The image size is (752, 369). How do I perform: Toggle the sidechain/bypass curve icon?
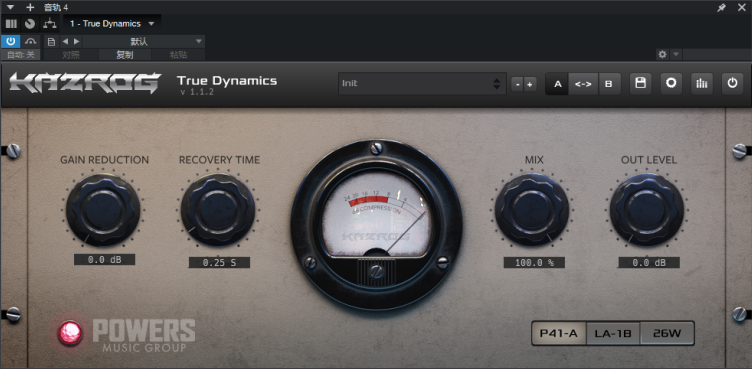point(31,41)
